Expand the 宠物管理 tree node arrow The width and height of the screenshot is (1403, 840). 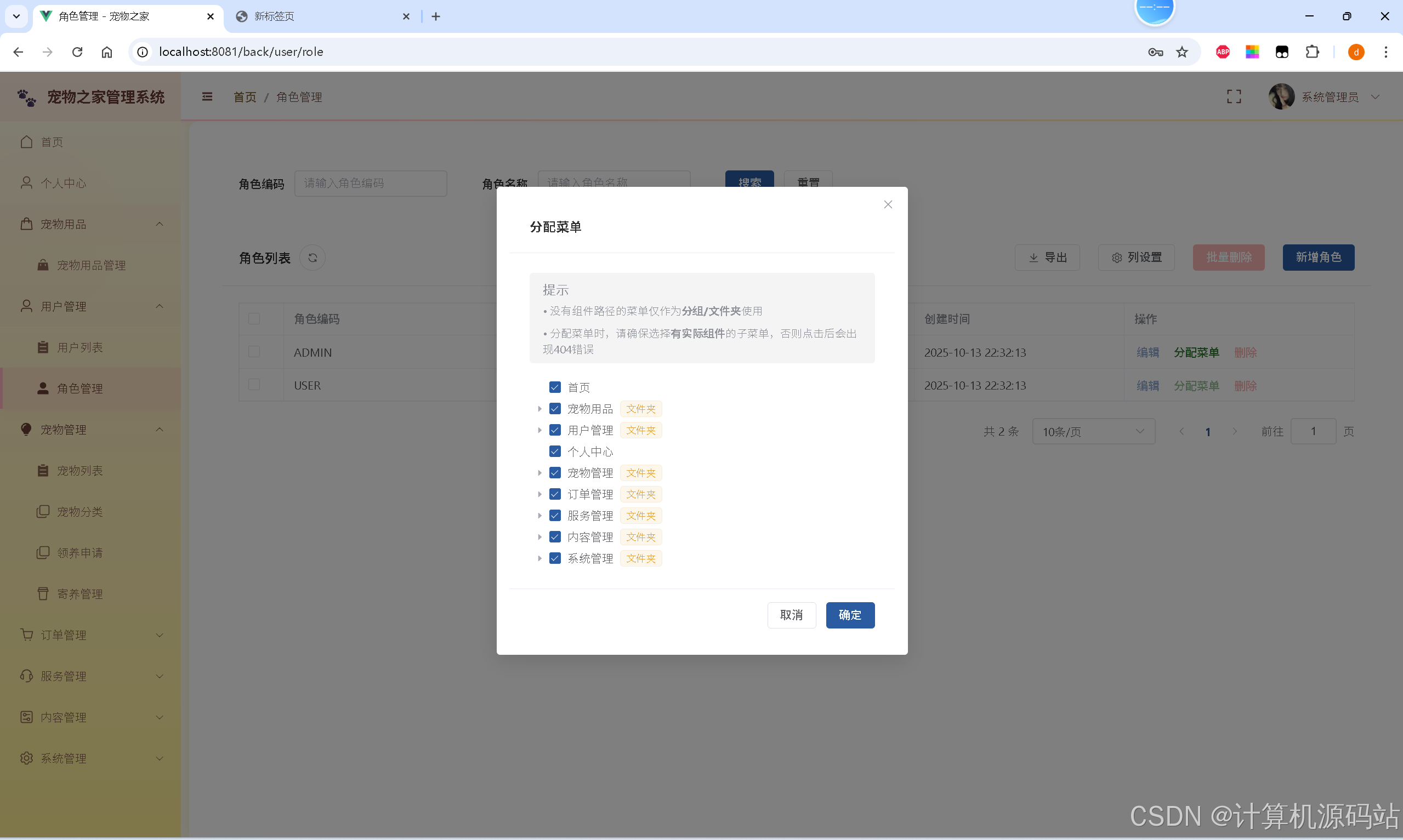click(x=539, y=473)
